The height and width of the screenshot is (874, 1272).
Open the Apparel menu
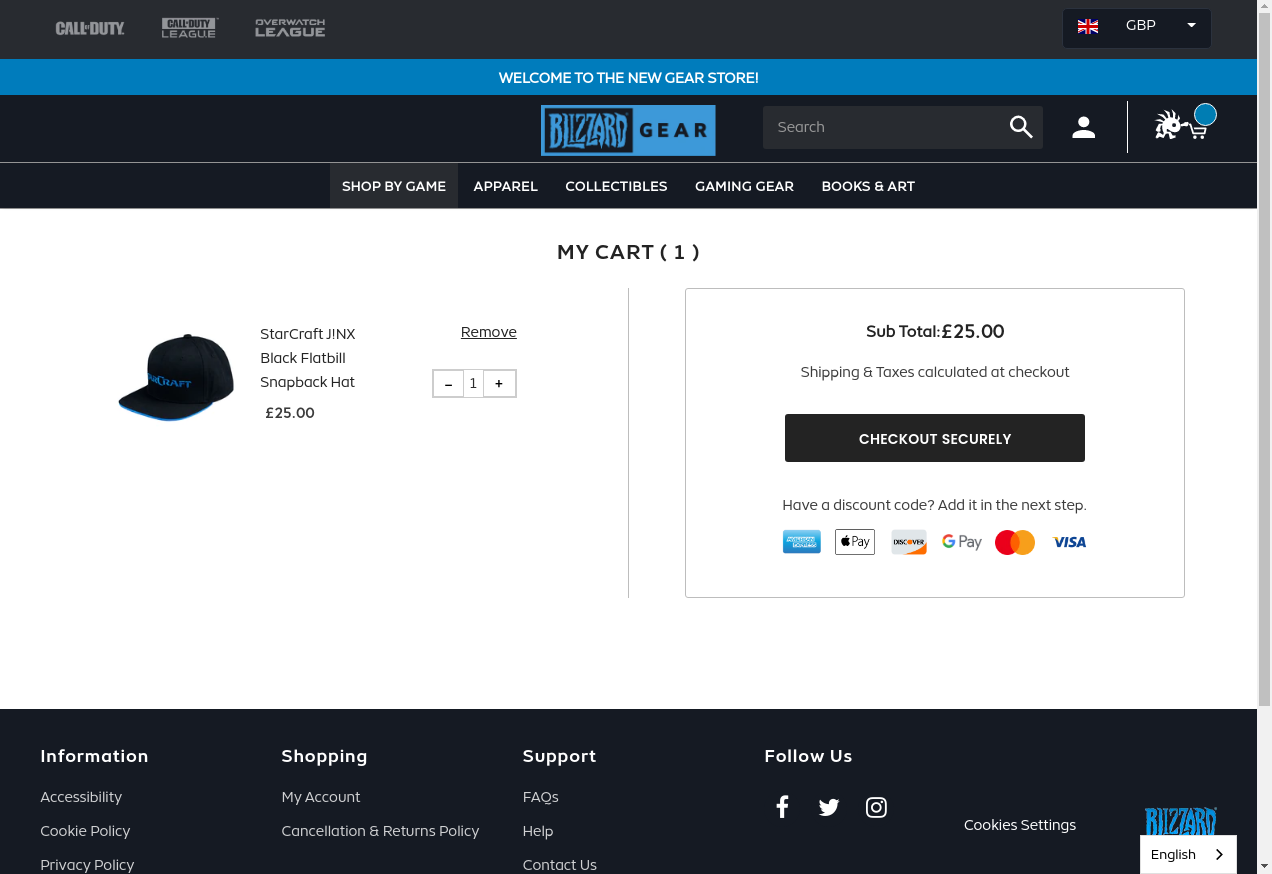pos(506,186)
